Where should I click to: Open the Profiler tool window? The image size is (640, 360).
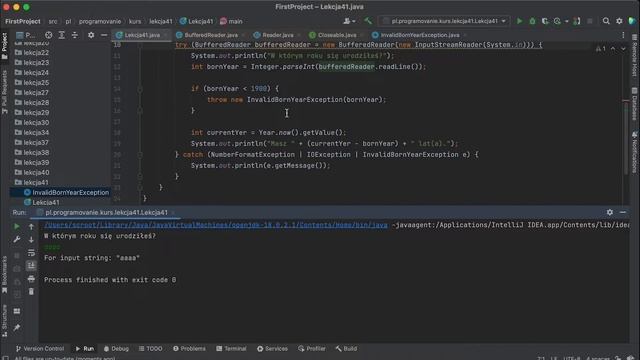(x=312, y=349)
